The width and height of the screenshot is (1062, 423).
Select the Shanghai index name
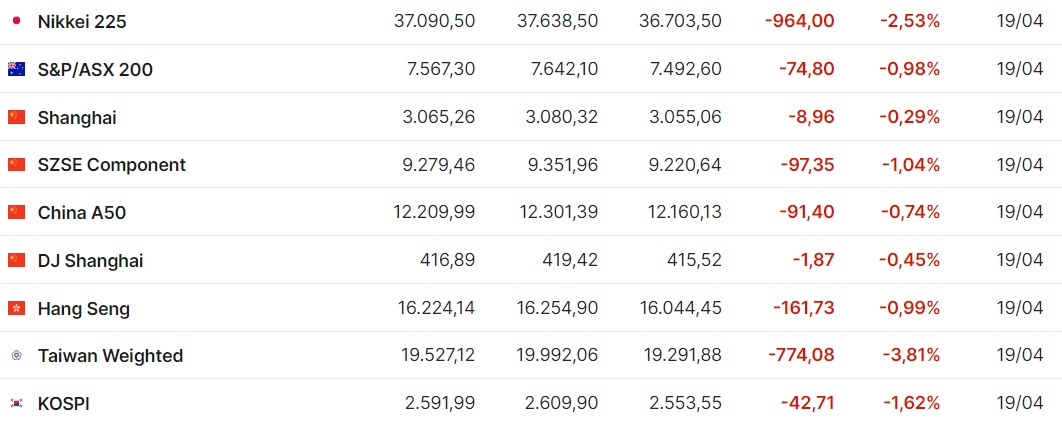pos(77,118)
